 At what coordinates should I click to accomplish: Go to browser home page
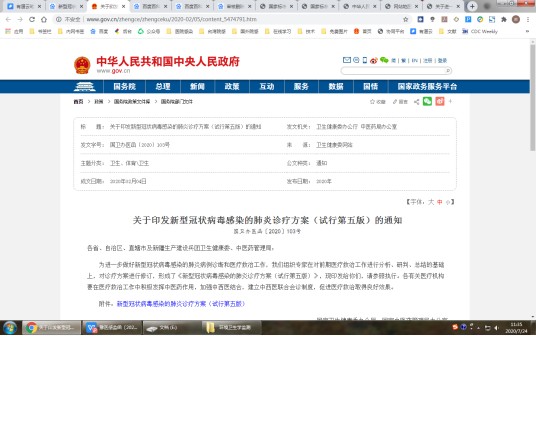pos(44,19)
